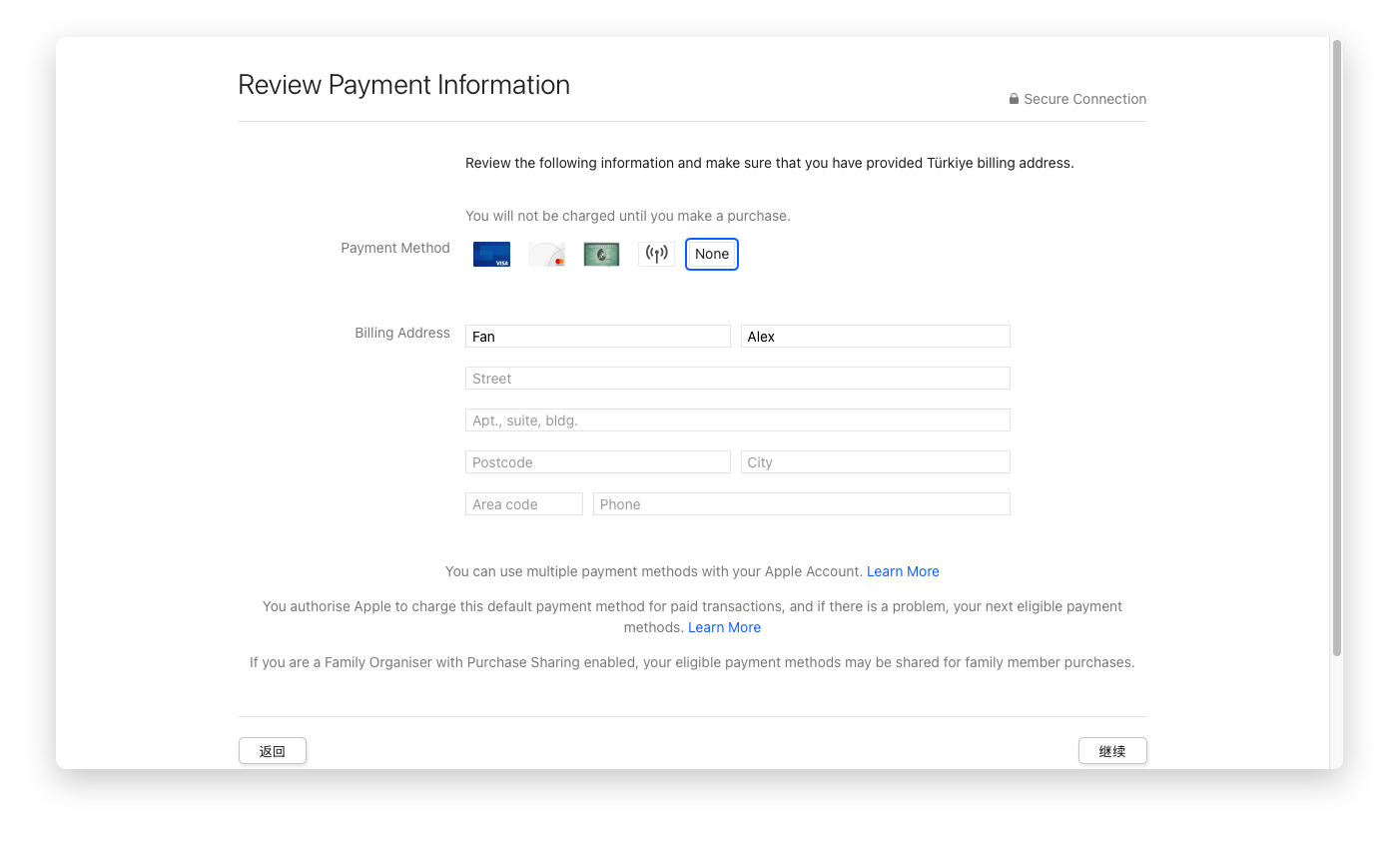The image size is (1400, 844).
Task: Click the vertical scrollbar thumb
Action: point(1336,348)
